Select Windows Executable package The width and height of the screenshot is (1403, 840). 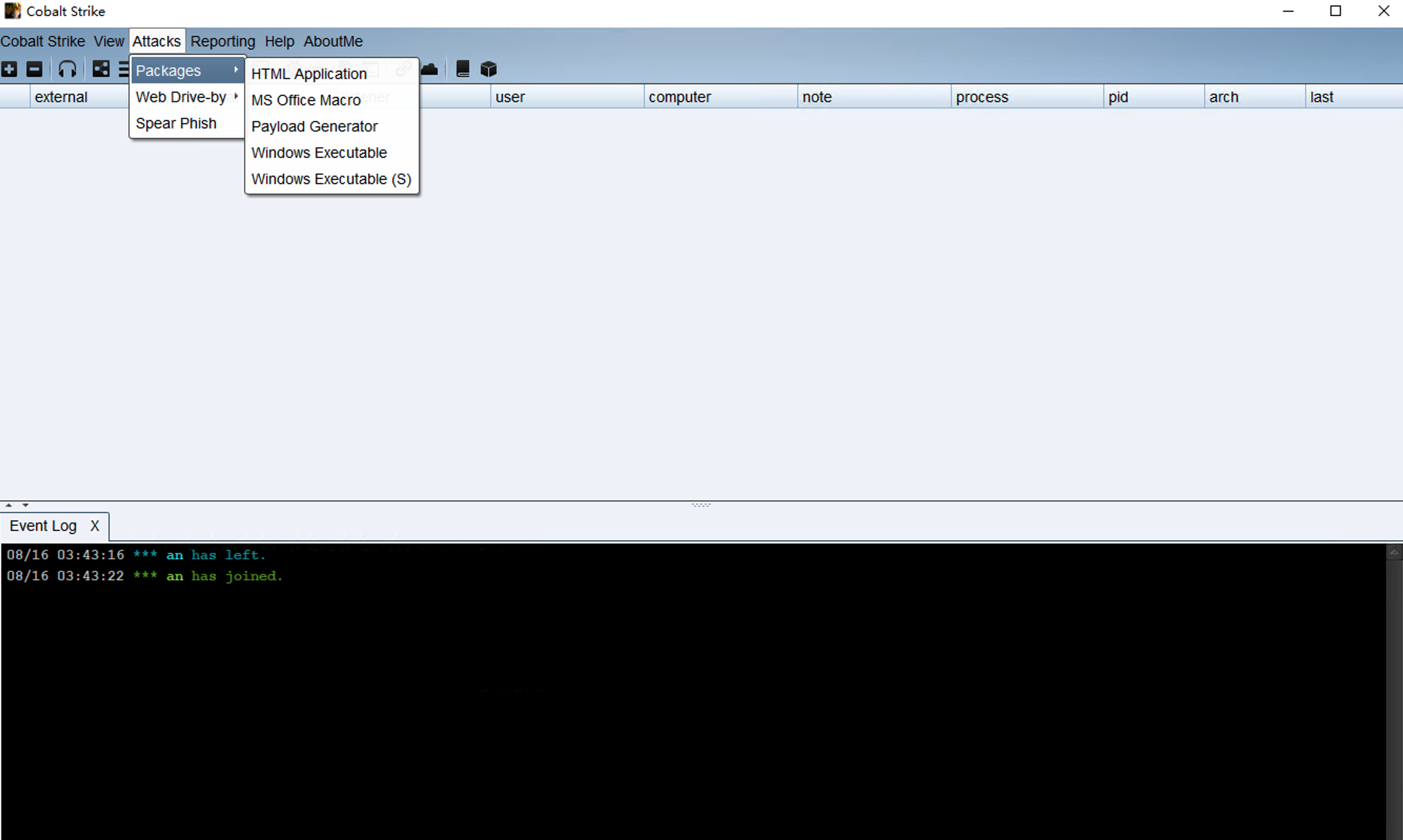point(319,153)
